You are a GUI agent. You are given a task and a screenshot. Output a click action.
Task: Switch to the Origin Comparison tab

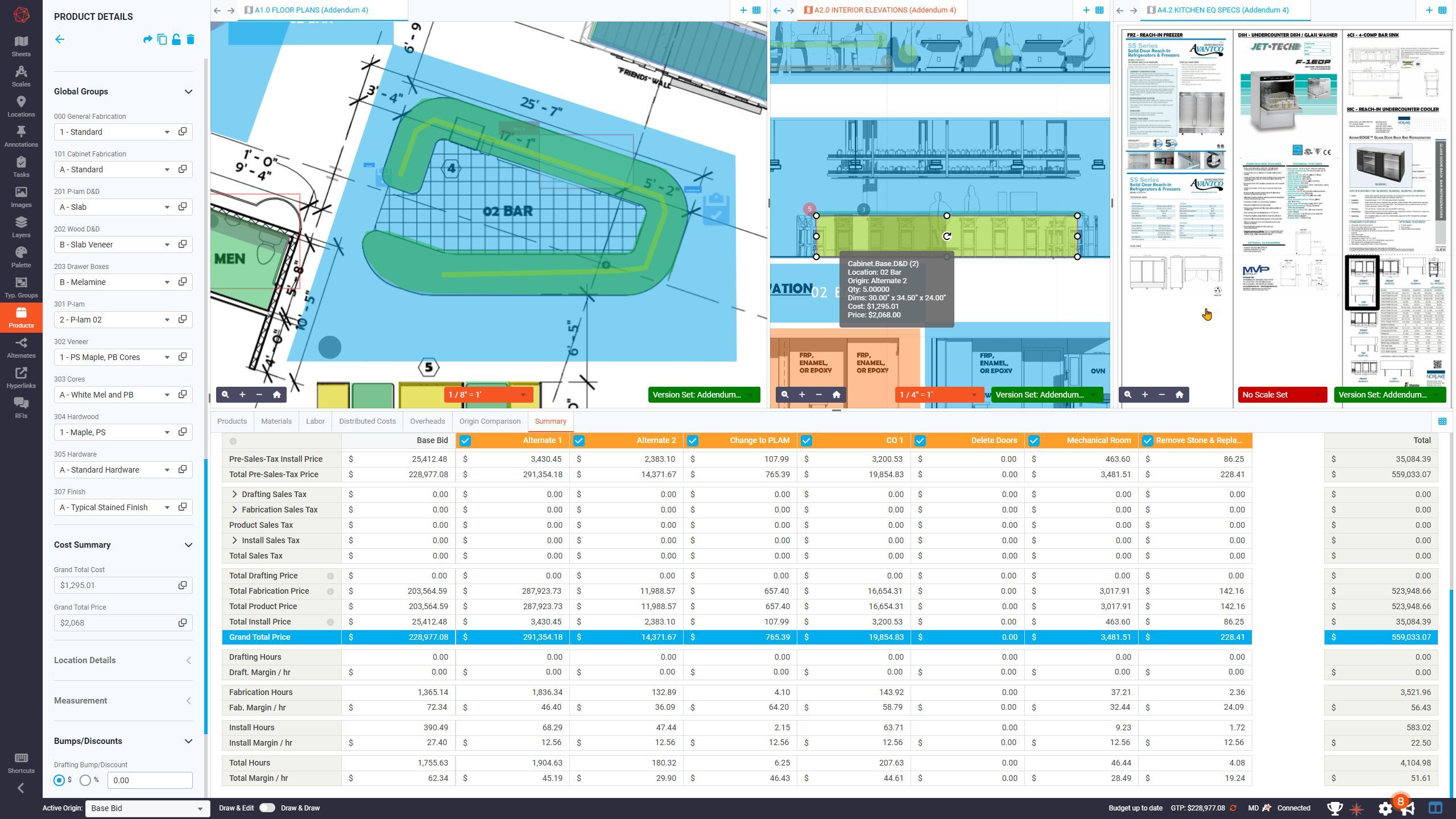click(490, 421)
